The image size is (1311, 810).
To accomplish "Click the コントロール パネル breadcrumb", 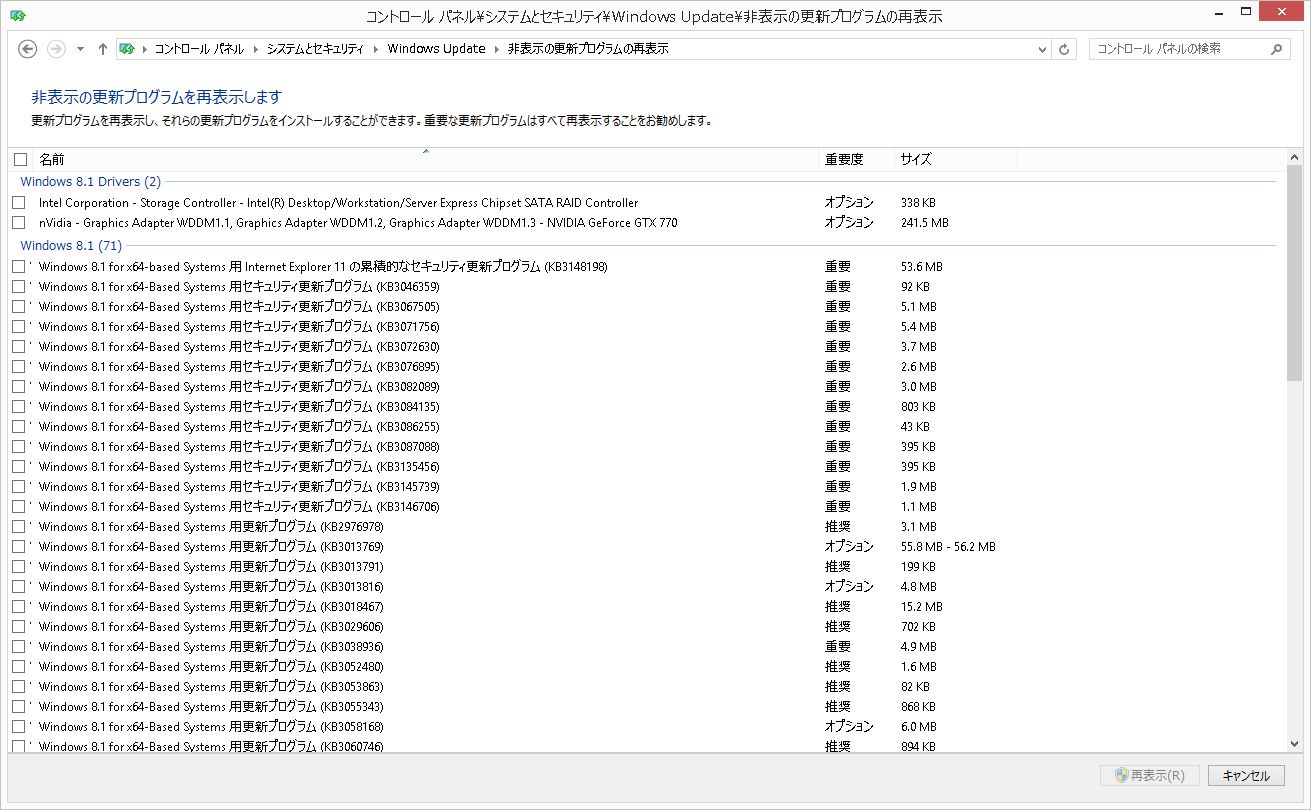I will (x=199, y=49).
